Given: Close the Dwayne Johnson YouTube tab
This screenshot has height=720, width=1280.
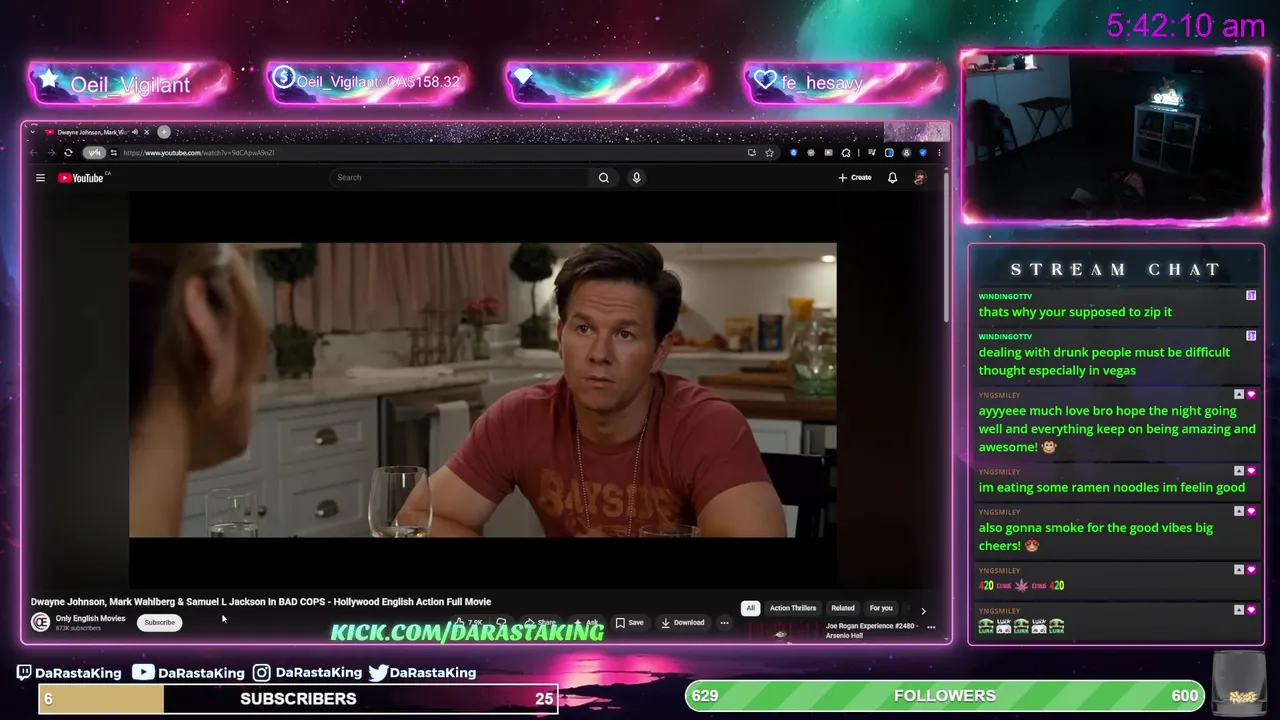Looking at the screenshot, I should click(146, 132).
